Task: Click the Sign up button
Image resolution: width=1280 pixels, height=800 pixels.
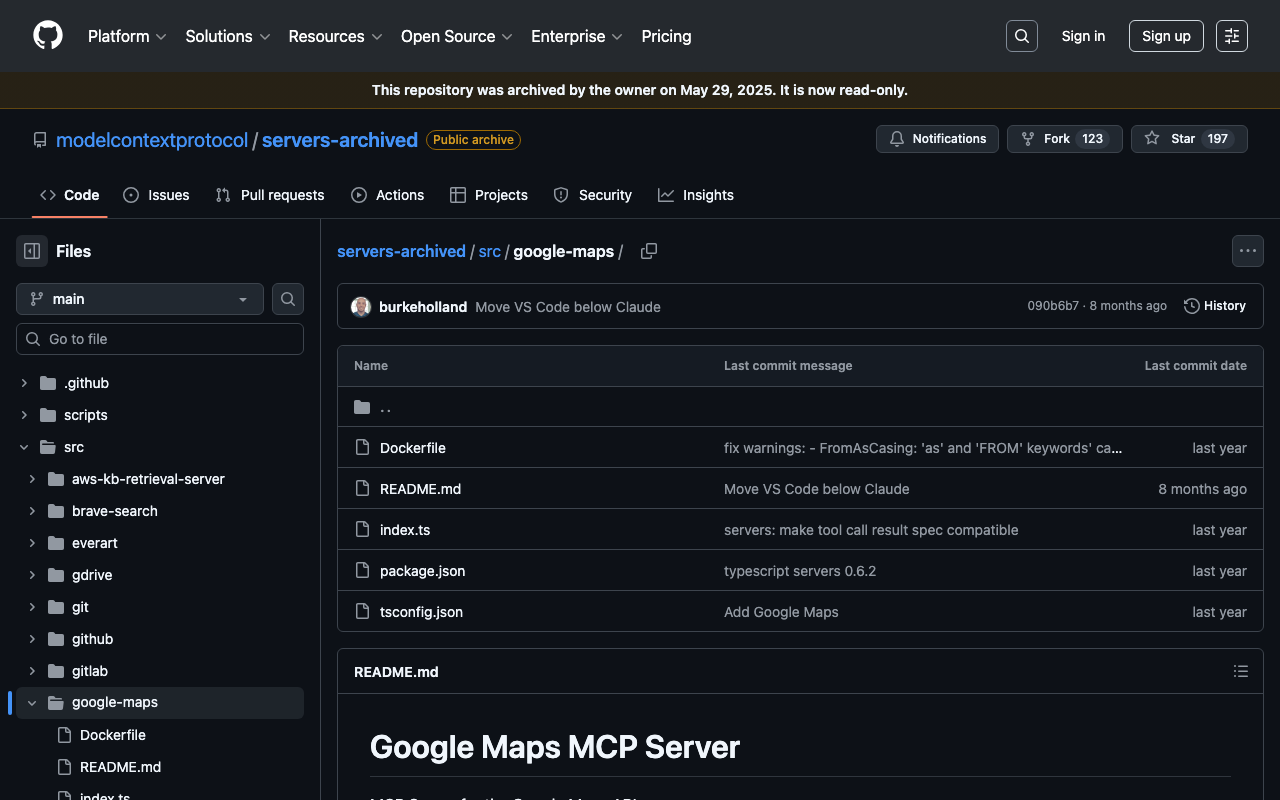Action: click(1165, 36)
